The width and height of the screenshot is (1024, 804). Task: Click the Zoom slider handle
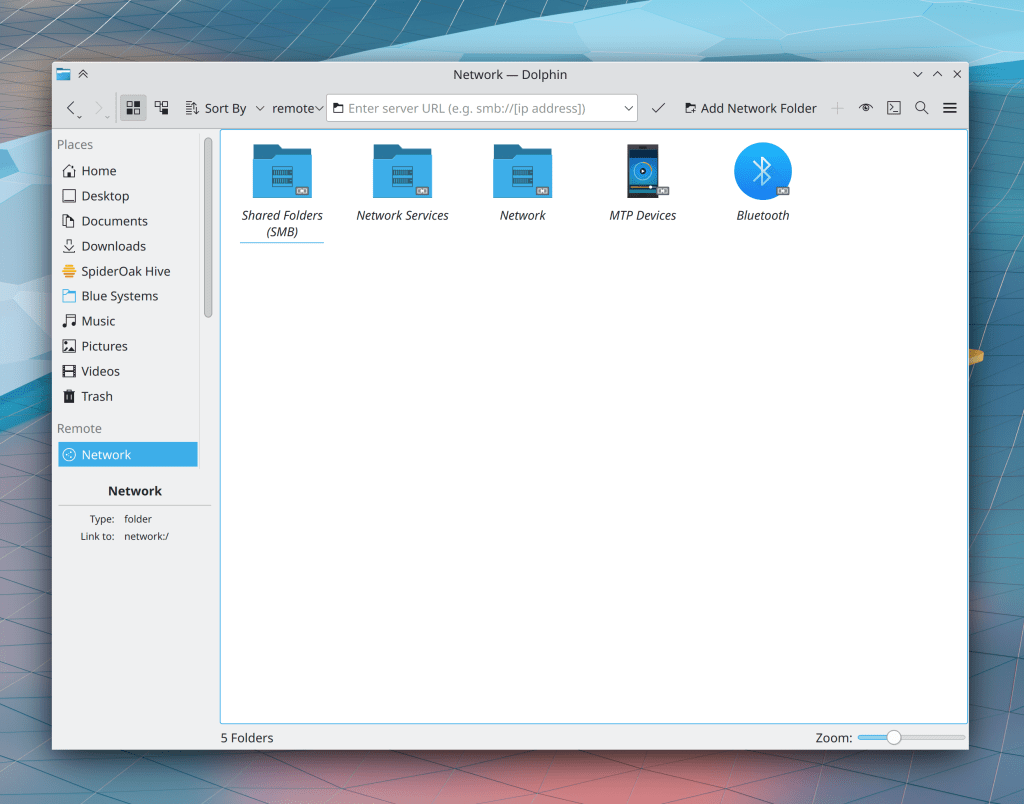894,738
